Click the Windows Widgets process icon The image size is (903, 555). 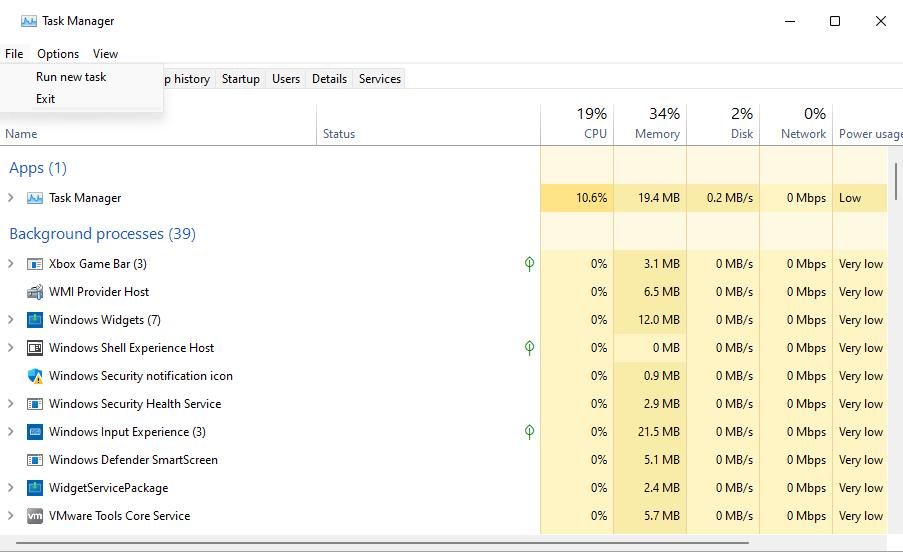pos(35,320)
